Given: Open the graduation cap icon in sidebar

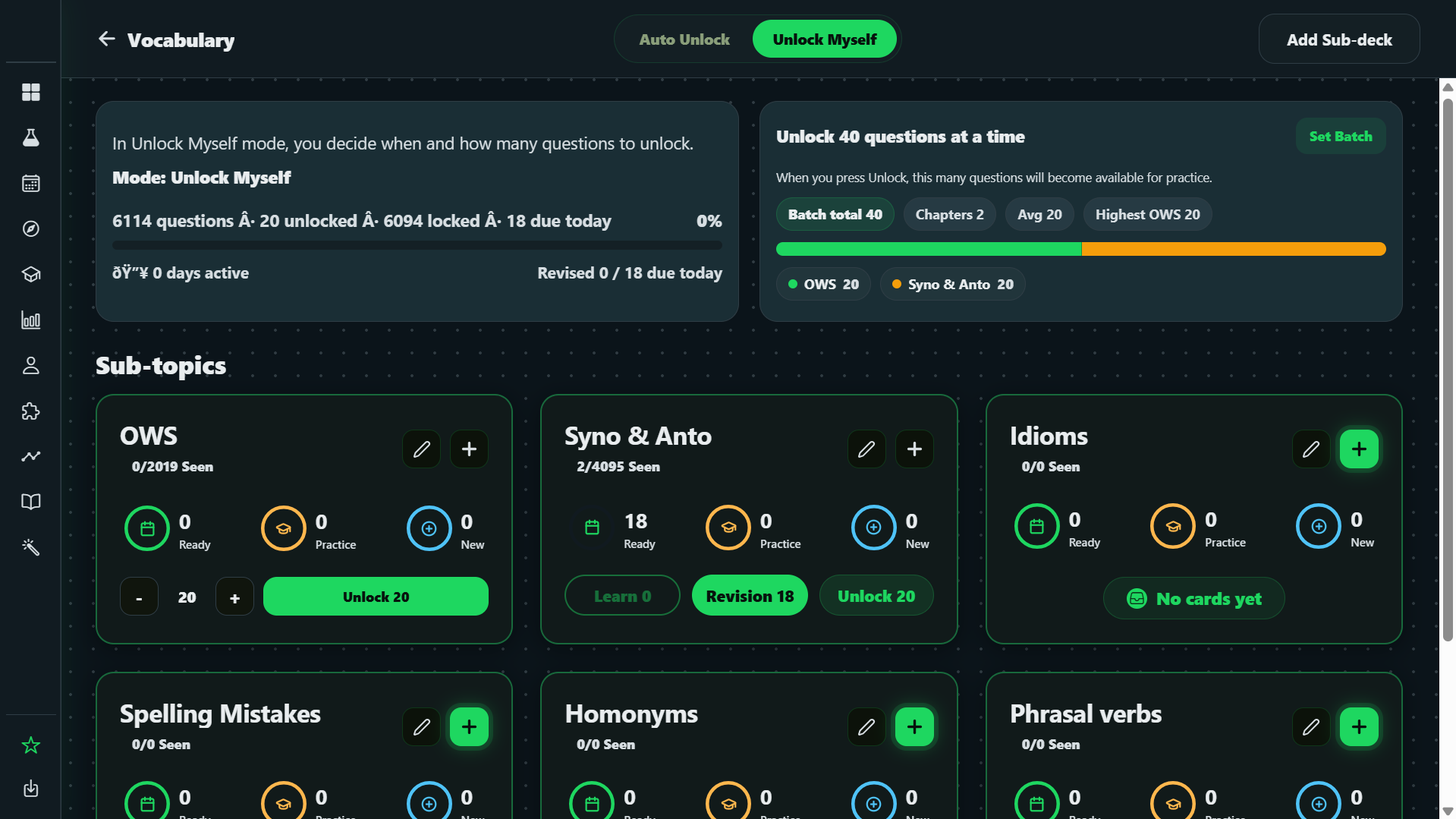Looking at the screenshot, I should click(x=31, y=274).
